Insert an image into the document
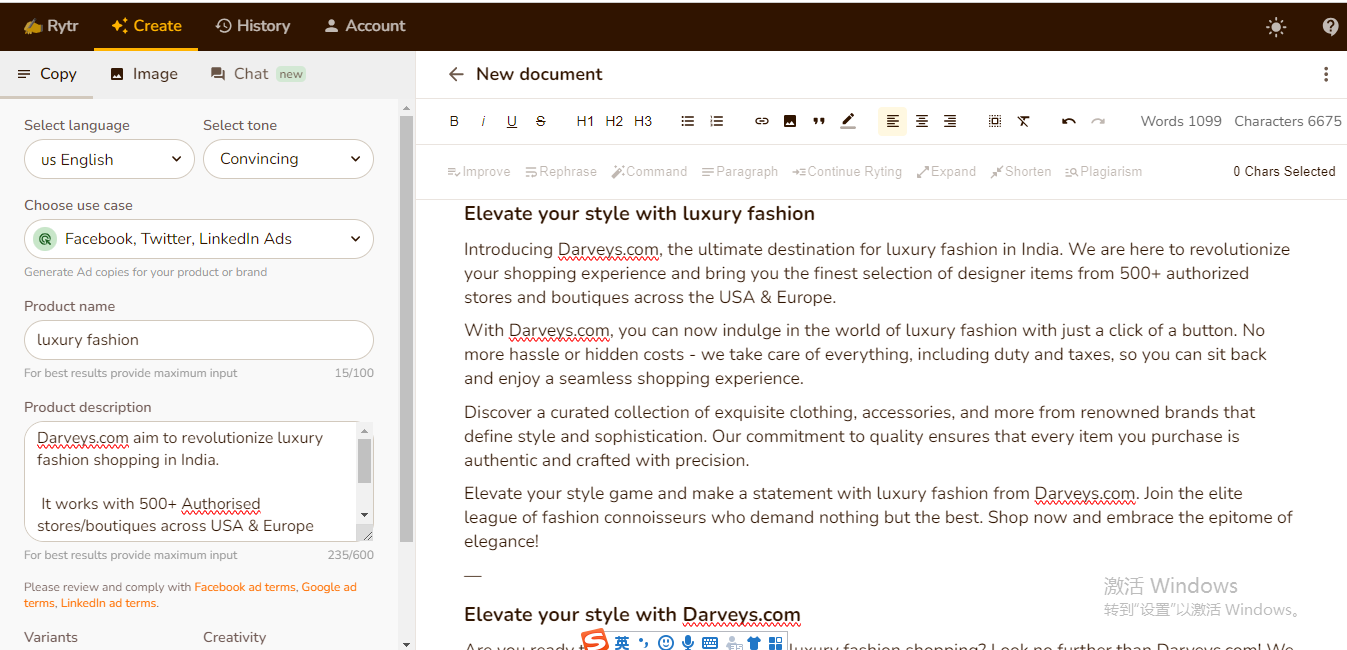 pyautogui.click(x=790, y=121)
